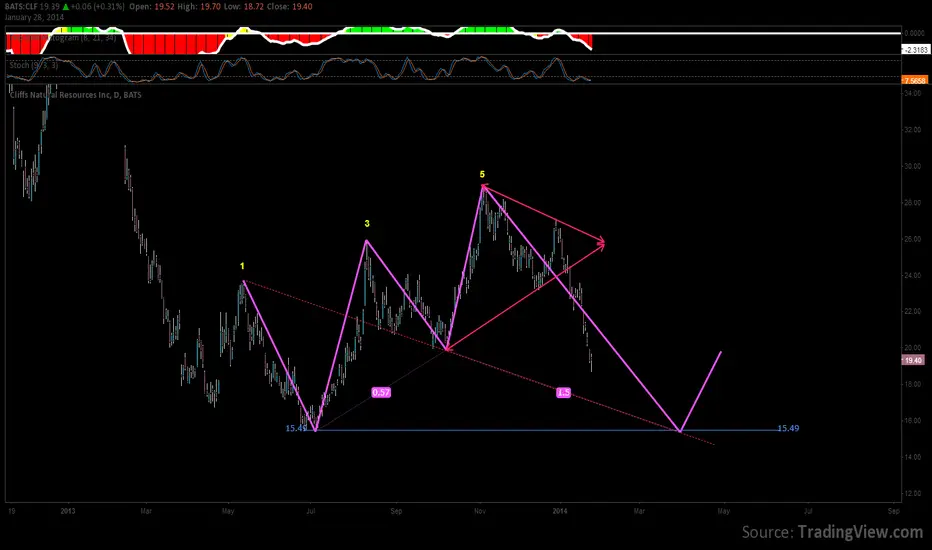932x550 pixels.
Task: Click the Nov time axis label
Action: pos(480,511)
